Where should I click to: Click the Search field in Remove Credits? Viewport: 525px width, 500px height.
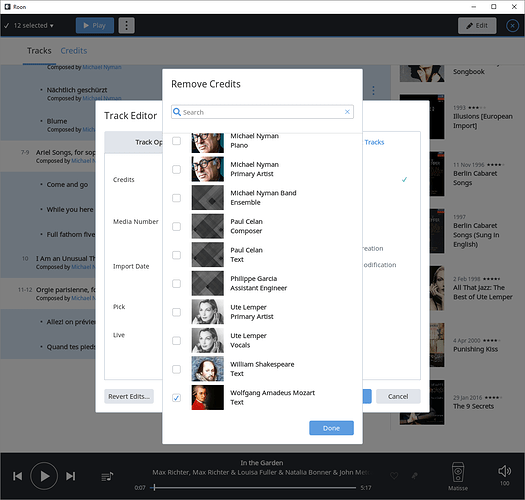(x=262, y=112)
